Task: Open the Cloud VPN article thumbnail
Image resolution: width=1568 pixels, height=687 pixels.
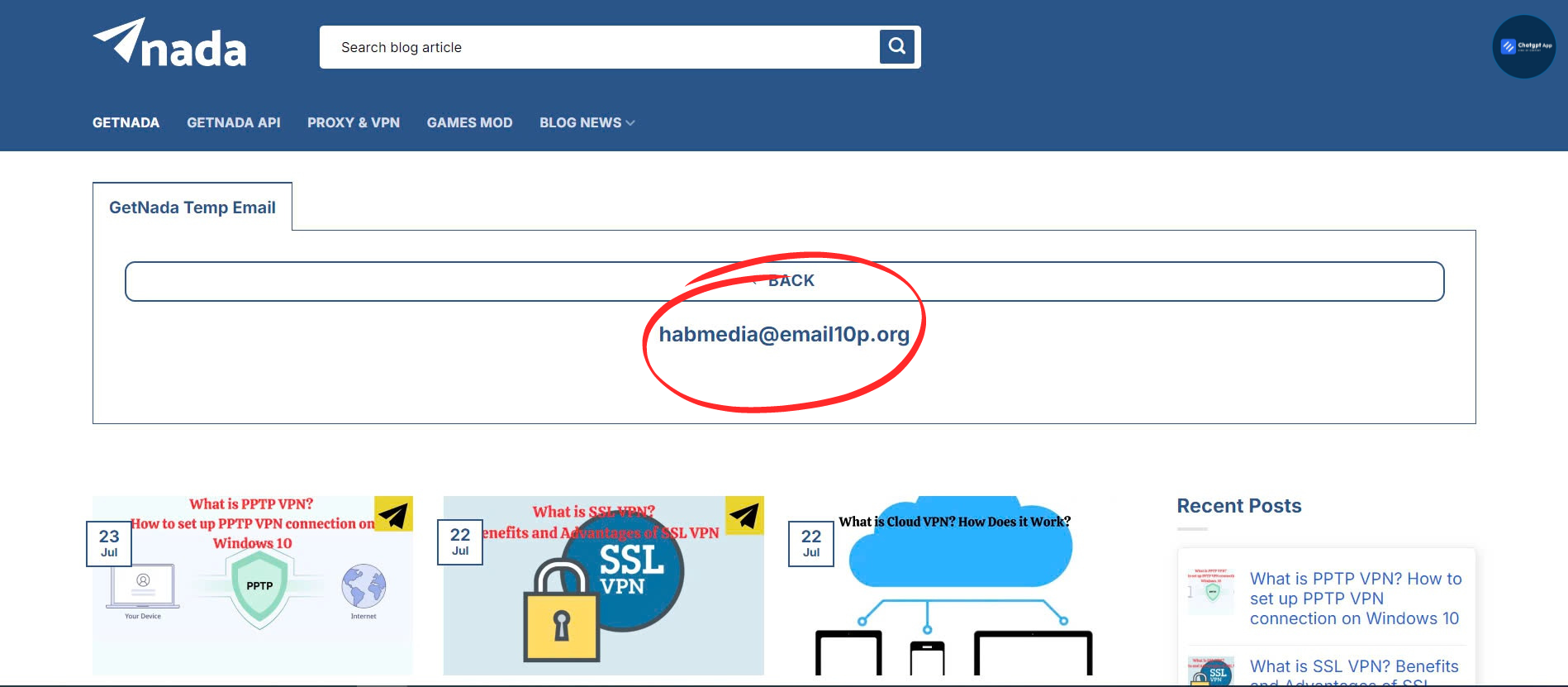Action: coord(955,585)
